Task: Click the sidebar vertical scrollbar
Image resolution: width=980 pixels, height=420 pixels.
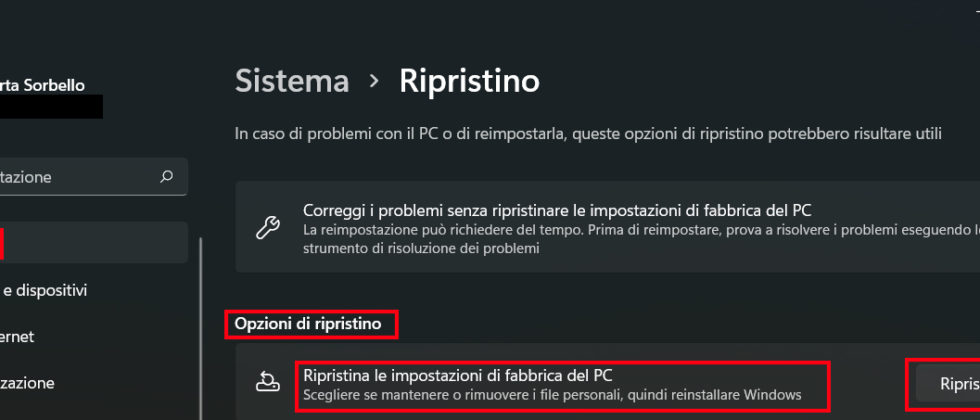Action: 201,330
